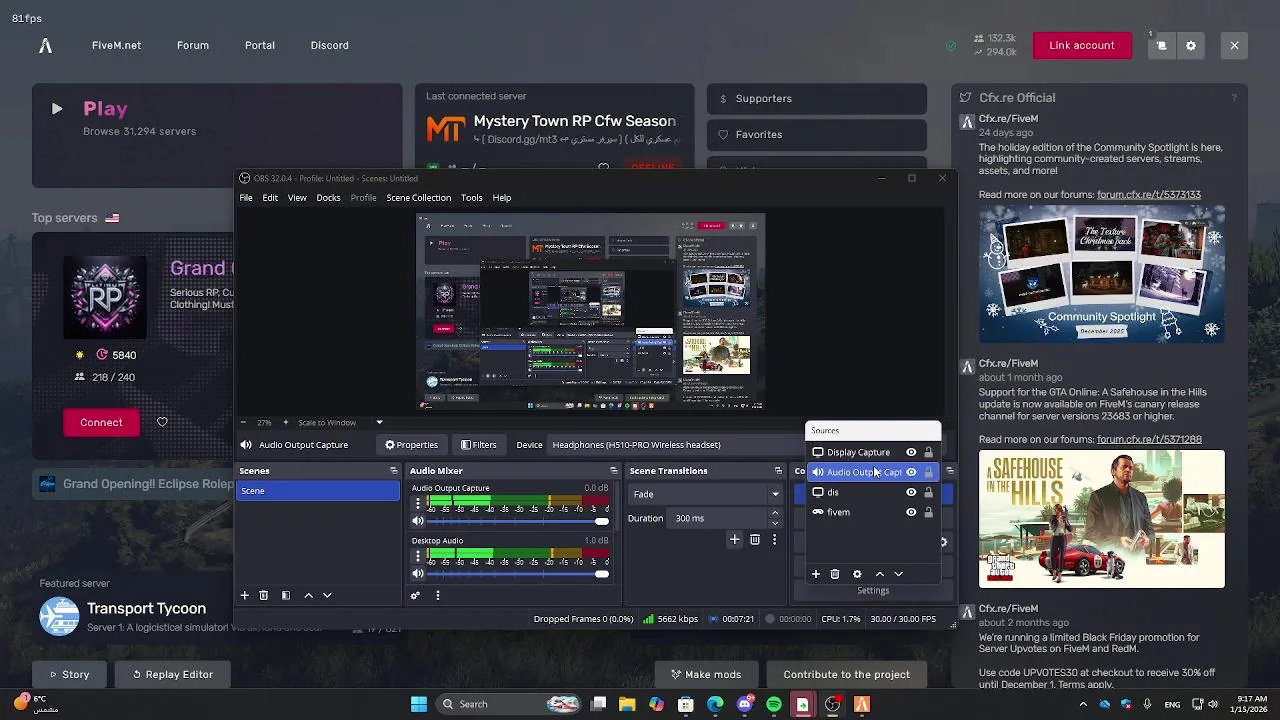Open transition properties three-dot menu

click(x=774, y=539)
